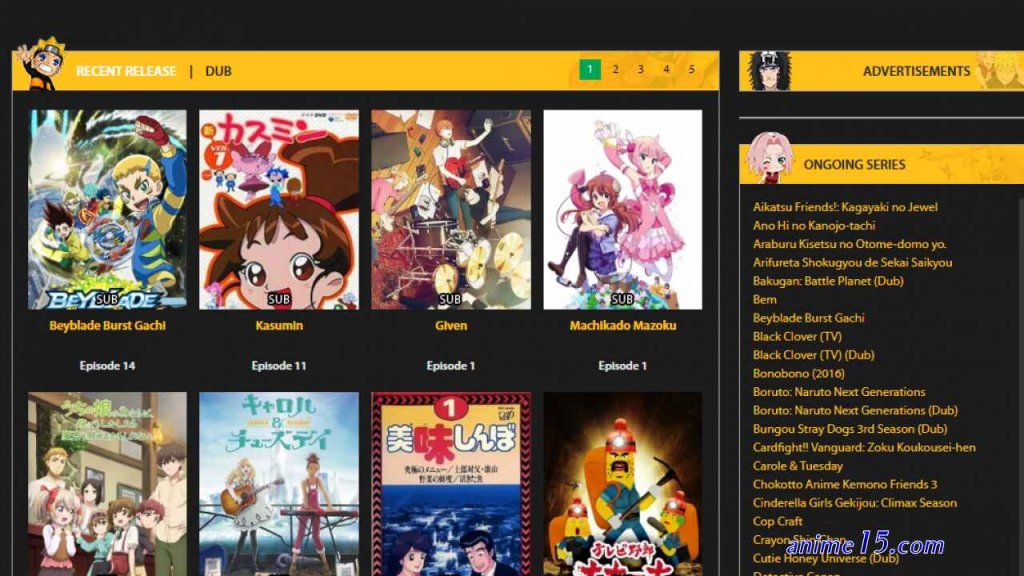Select page 1 green button

coord(590,69)
